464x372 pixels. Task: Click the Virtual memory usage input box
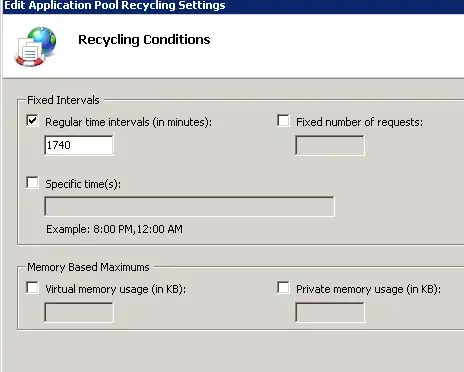point(79,312)
